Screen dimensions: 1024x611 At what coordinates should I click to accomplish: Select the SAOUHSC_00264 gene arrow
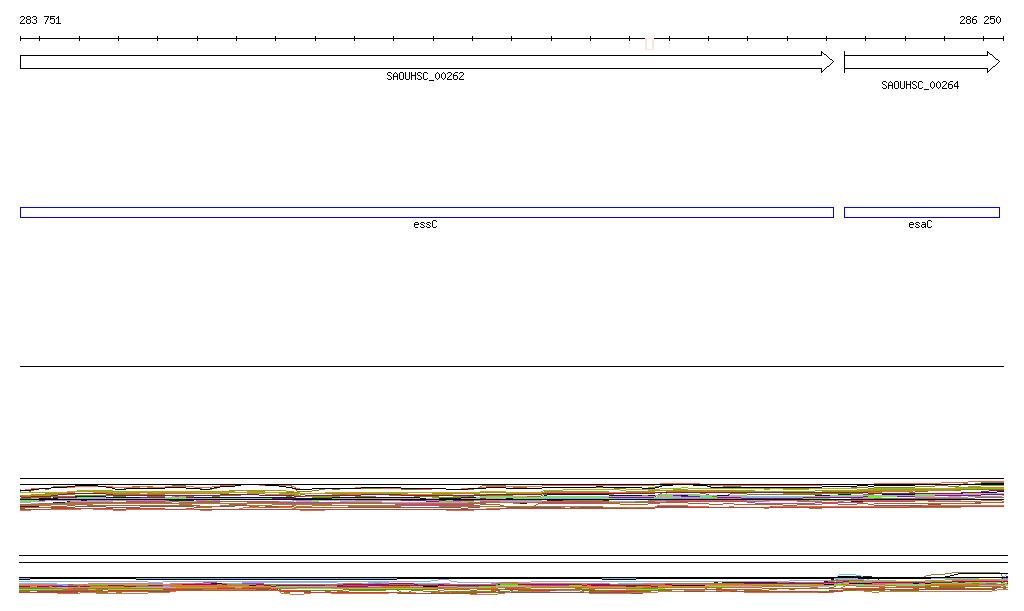(x=922, y=62)
